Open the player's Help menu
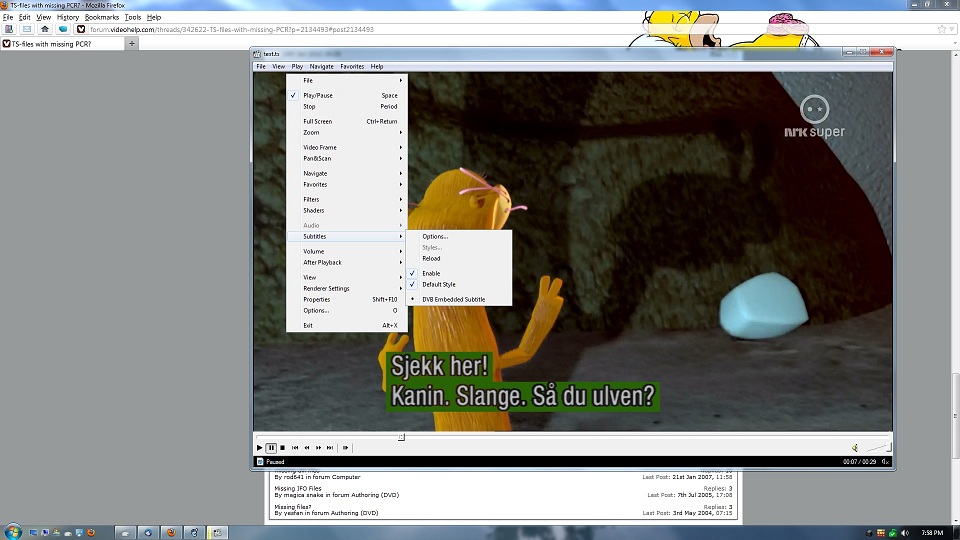The height and width of the screenshot is (540, 960). (377, 67)
